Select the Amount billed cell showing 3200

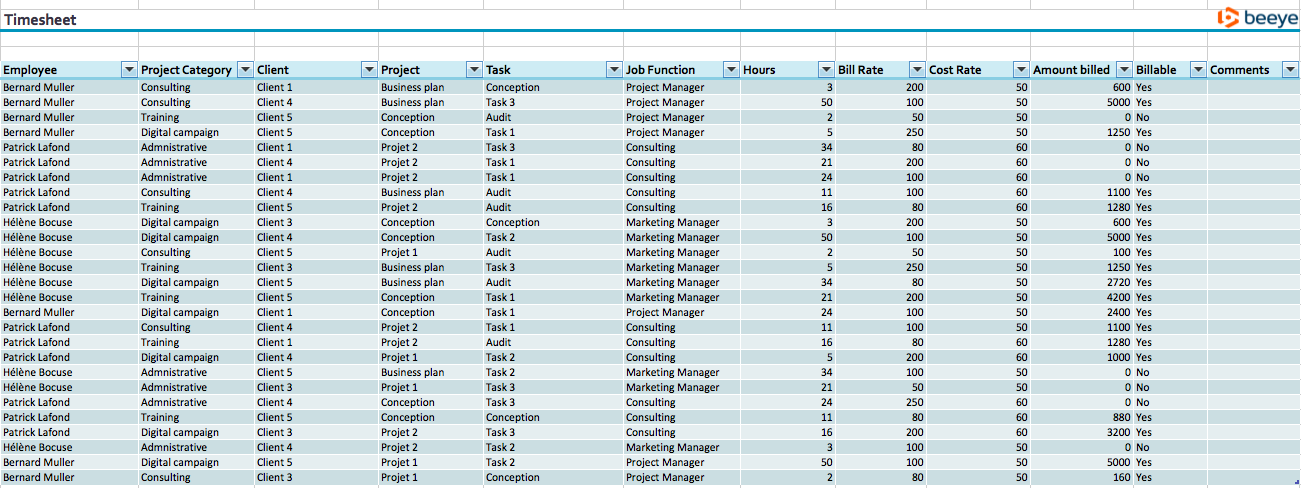coord(1081,432)
